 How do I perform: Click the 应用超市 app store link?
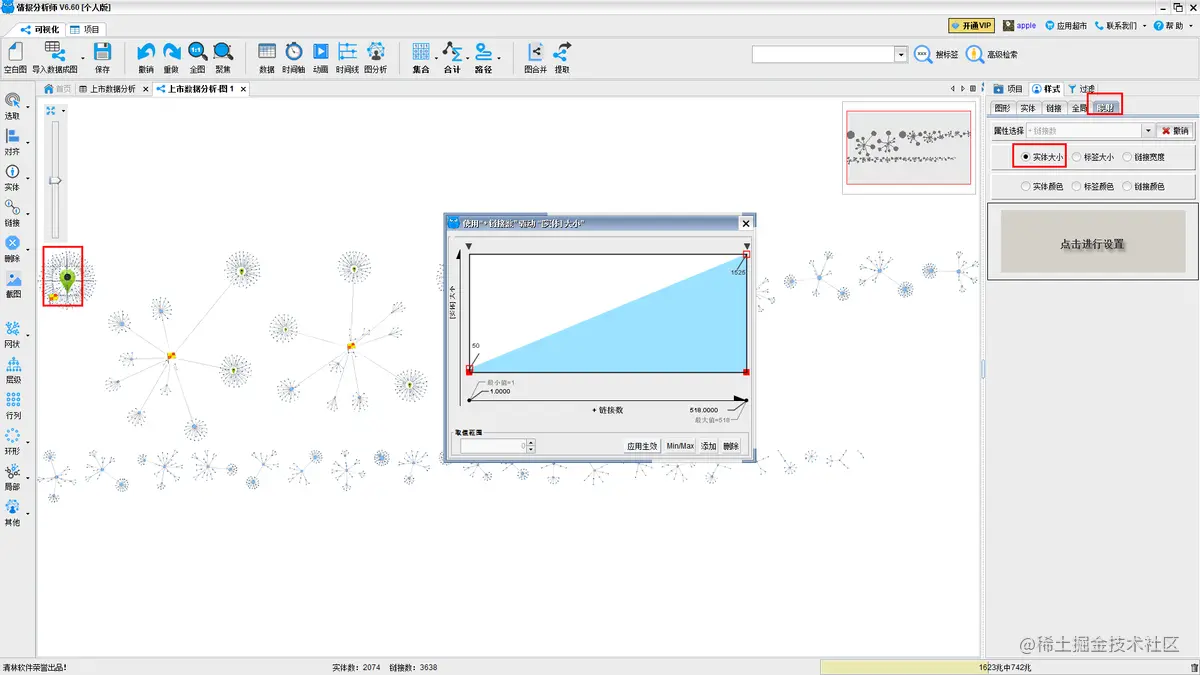point(1066,25)
